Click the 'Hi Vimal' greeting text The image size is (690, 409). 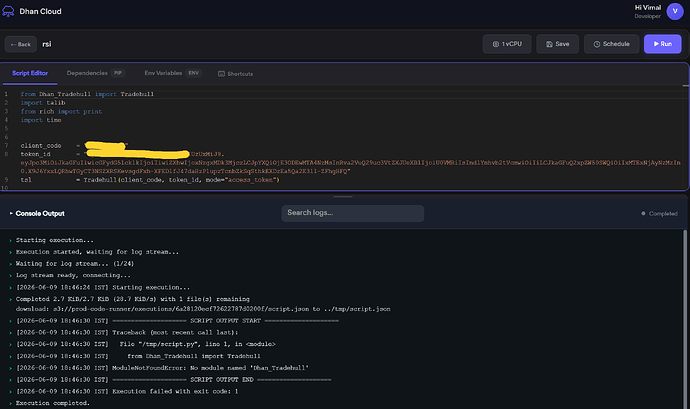pyautogui.click(x=648, y=7)
